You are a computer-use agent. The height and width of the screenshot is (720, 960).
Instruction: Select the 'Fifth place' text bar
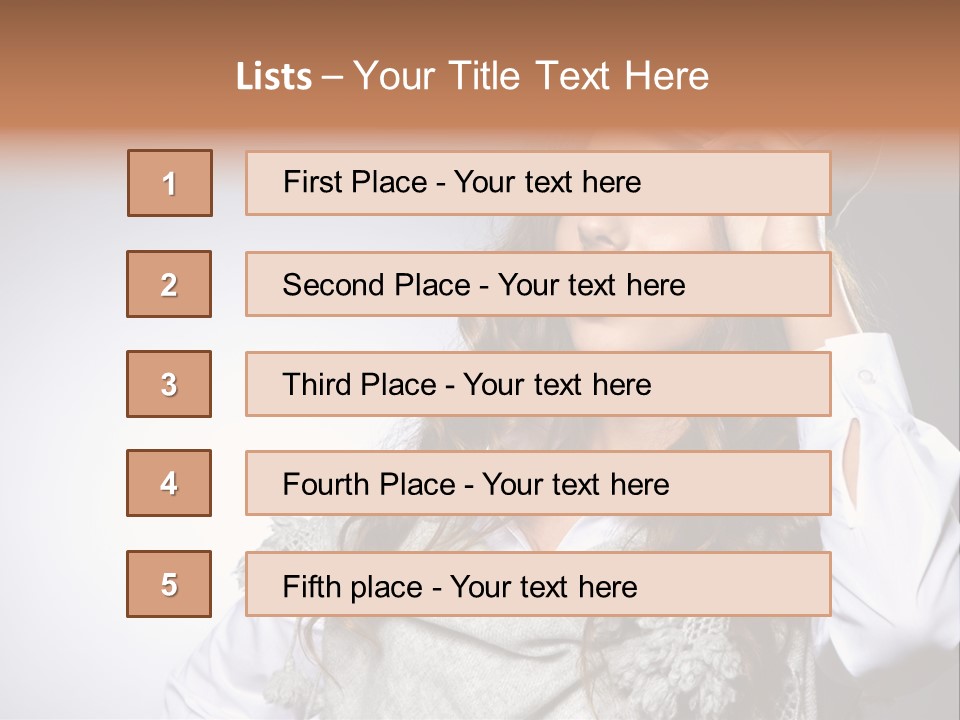(538, 584)
